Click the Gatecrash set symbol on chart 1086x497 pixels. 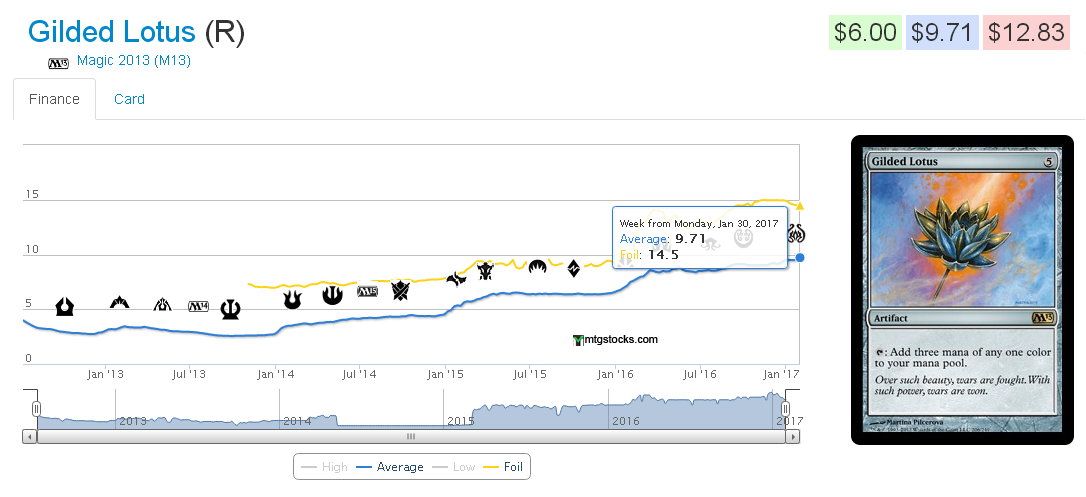[x=120, y=302]
